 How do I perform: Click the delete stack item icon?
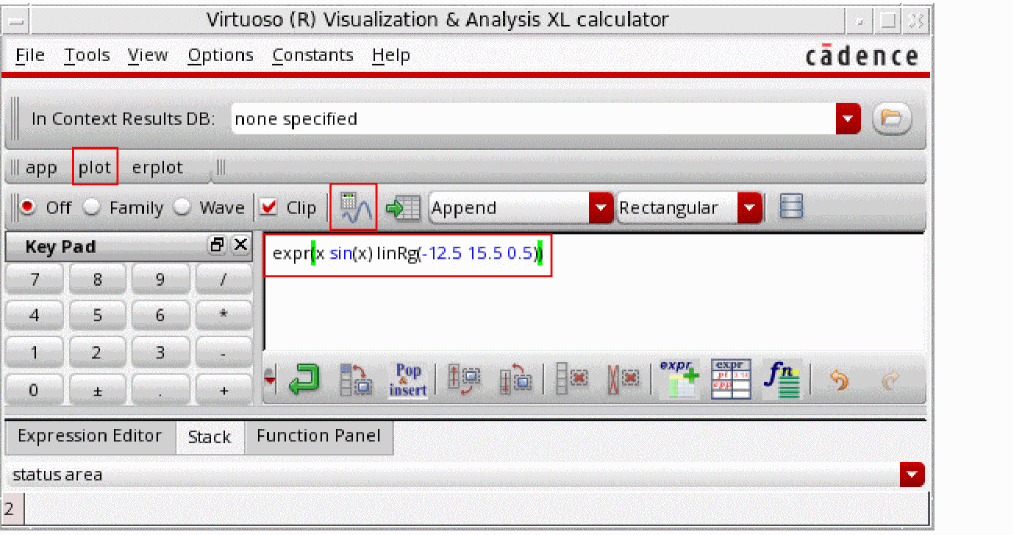point(572,379)
